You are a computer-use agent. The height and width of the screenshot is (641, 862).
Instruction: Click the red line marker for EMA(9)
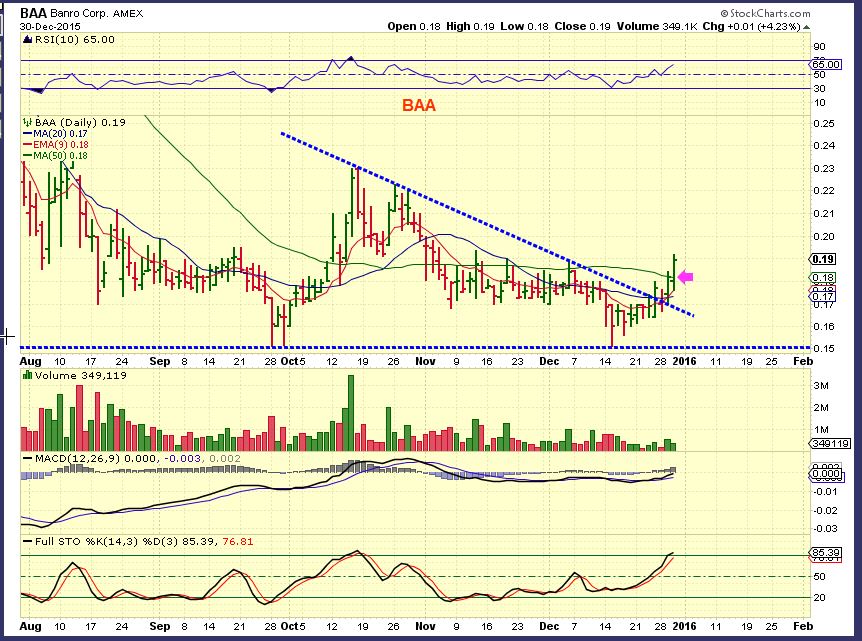[x=27, y=145]
